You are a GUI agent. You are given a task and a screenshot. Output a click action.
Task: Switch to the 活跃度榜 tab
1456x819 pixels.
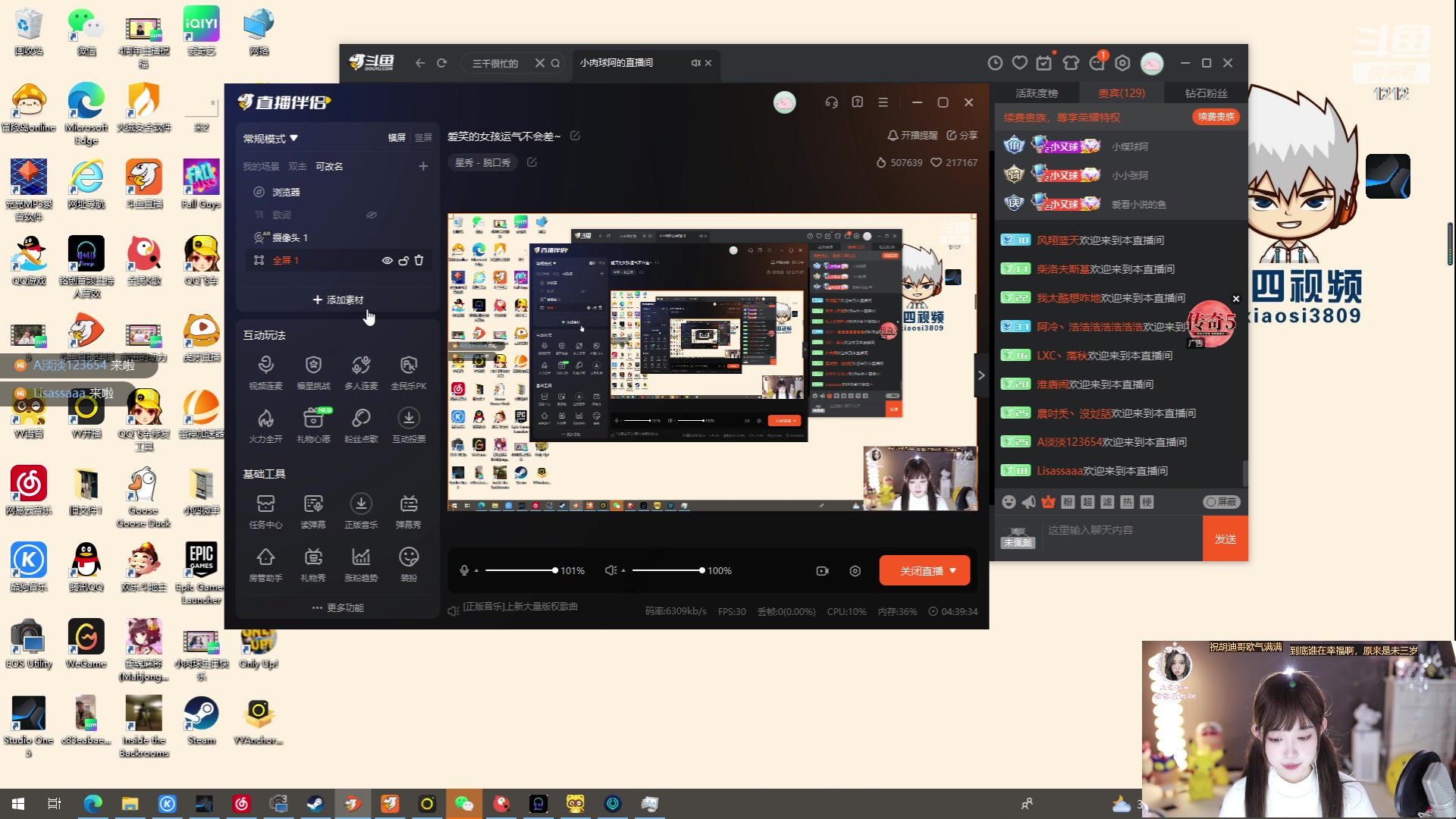[x=1036, y=93]
